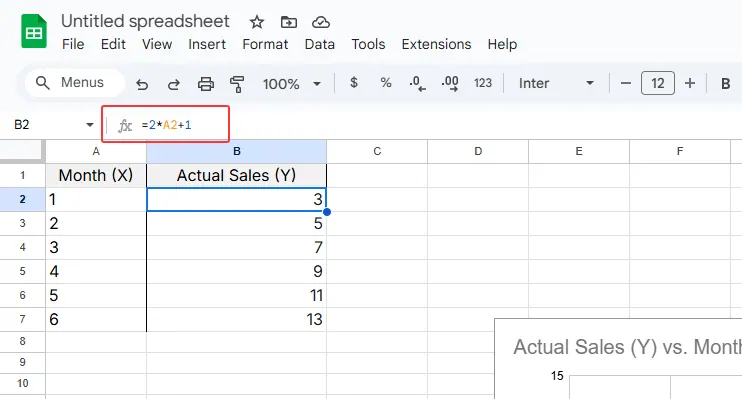Select the Month (X) header cell
This screenshot has width=742, height=399.
[x=96, y=176]
